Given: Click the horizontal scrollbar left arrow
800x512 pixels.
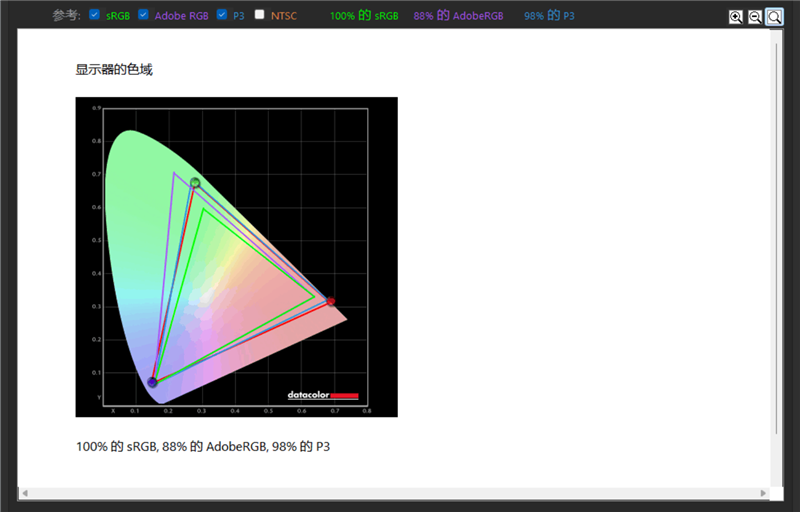Looking at the screenshot, I should click(24, 493).
